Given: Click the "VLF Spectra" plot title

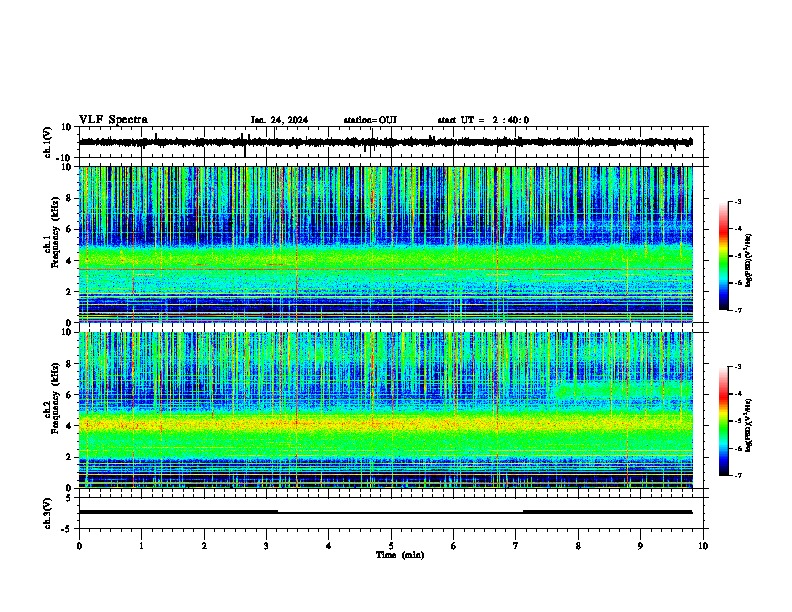Looking at the screenshot, I should tap(113, 120).
